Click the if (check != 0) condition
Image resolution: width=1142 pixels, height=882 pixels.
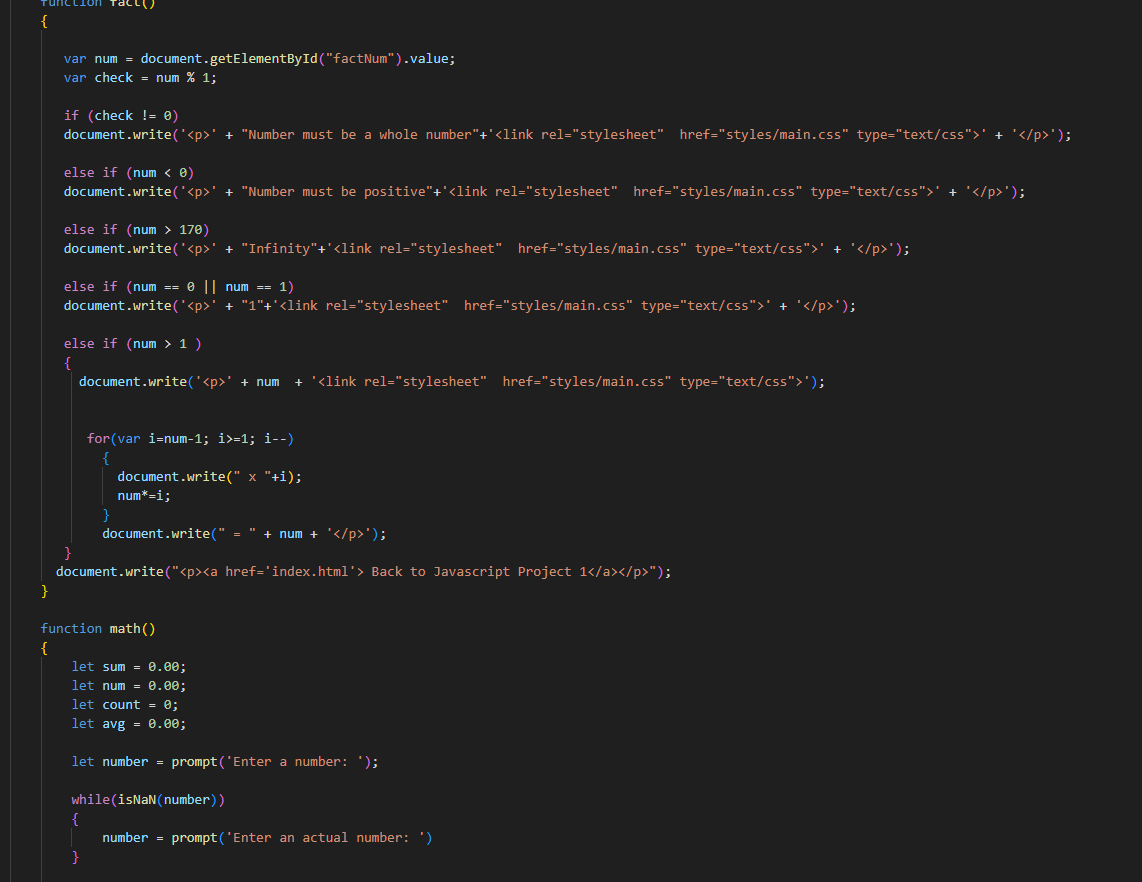click(x=121, y=116)
